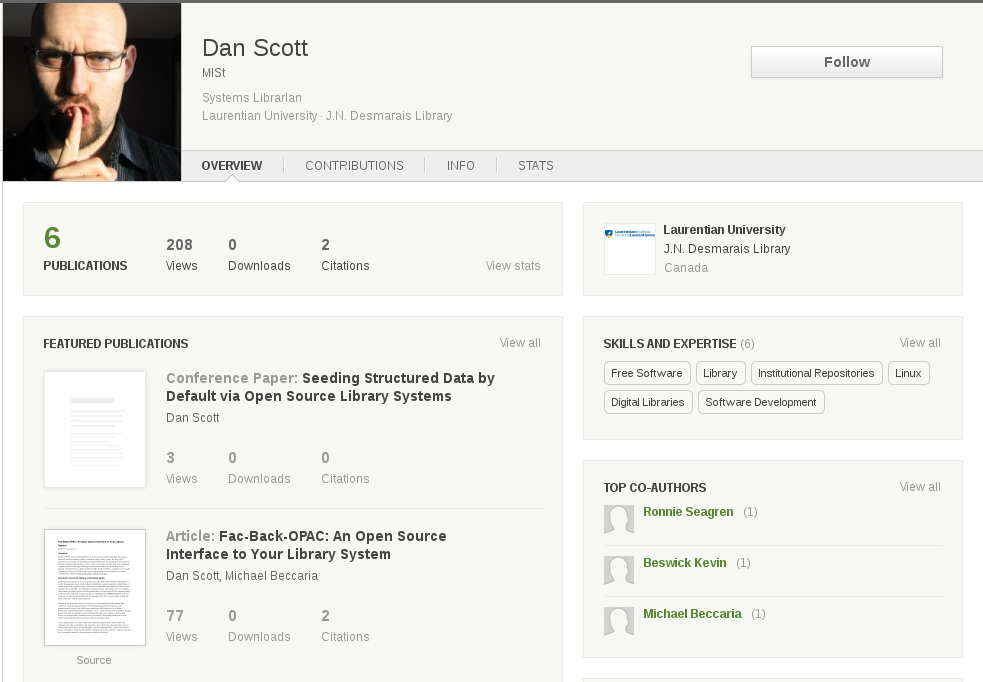Click Dan Scott in Fac-Back-OPAC authors
983x682 pixels.
point(192,575)
